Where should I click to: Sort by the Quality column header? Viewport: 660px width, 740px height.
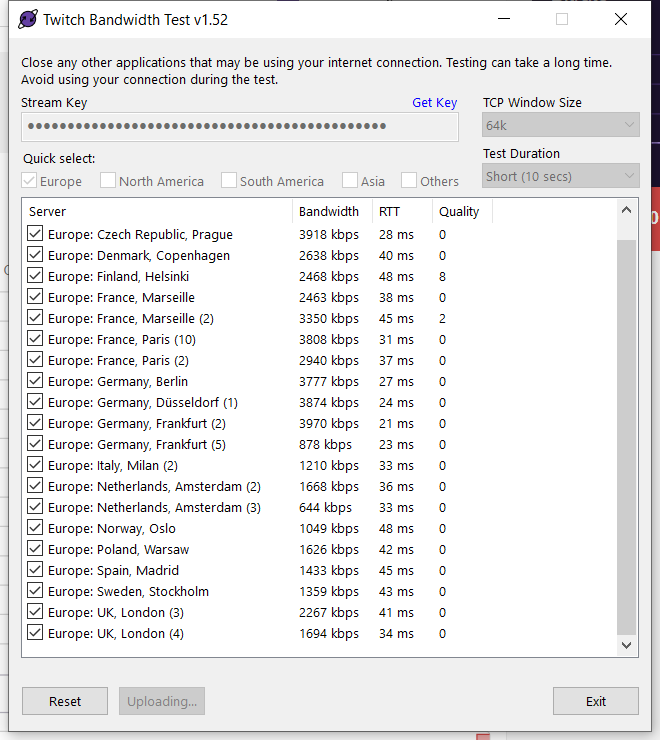[463, 211]
